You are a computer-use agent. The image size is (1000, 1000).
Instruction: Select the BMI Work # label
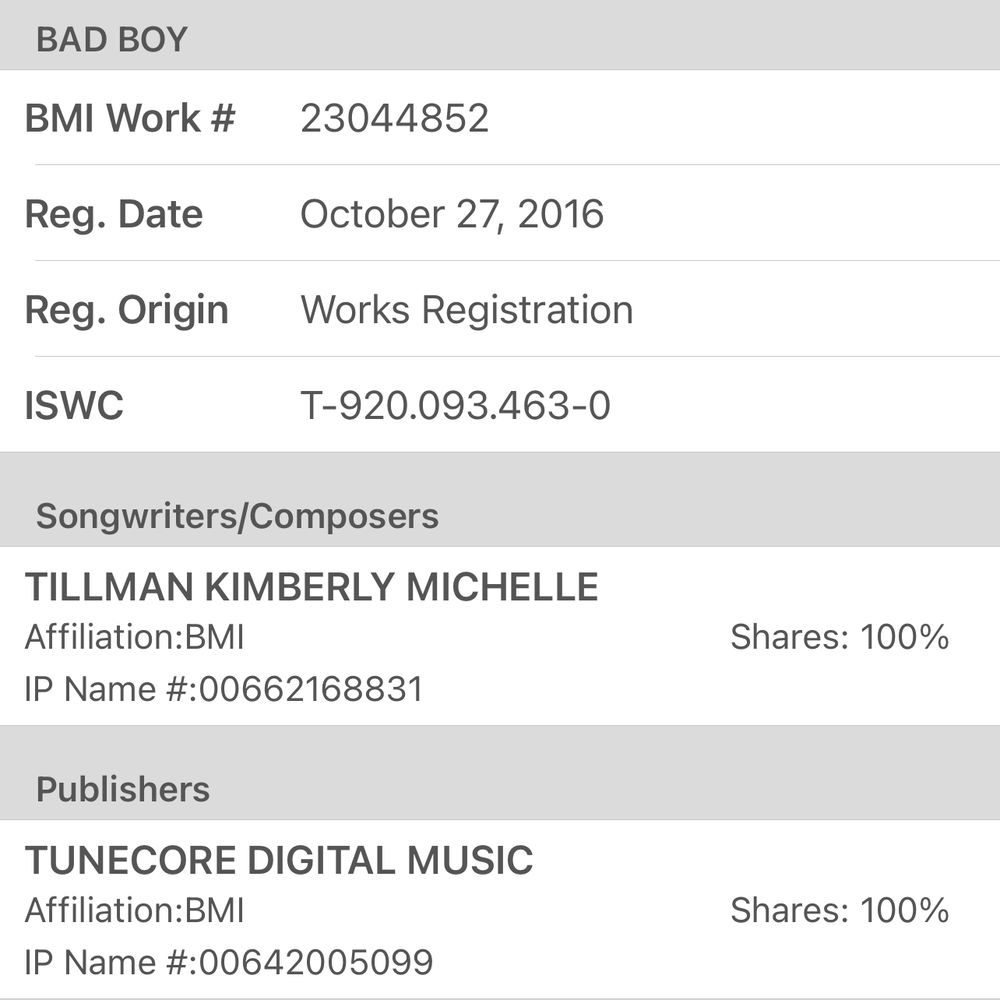[x=130, y=118]
